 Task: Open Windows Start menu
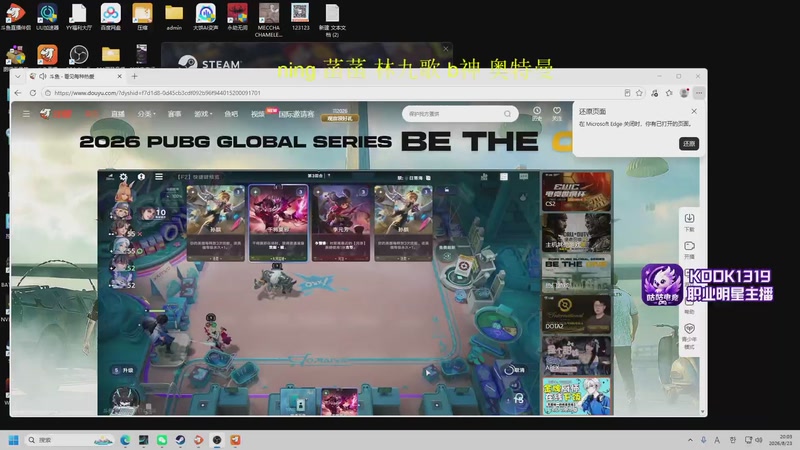pyautogui.click(x=14, y=440)
